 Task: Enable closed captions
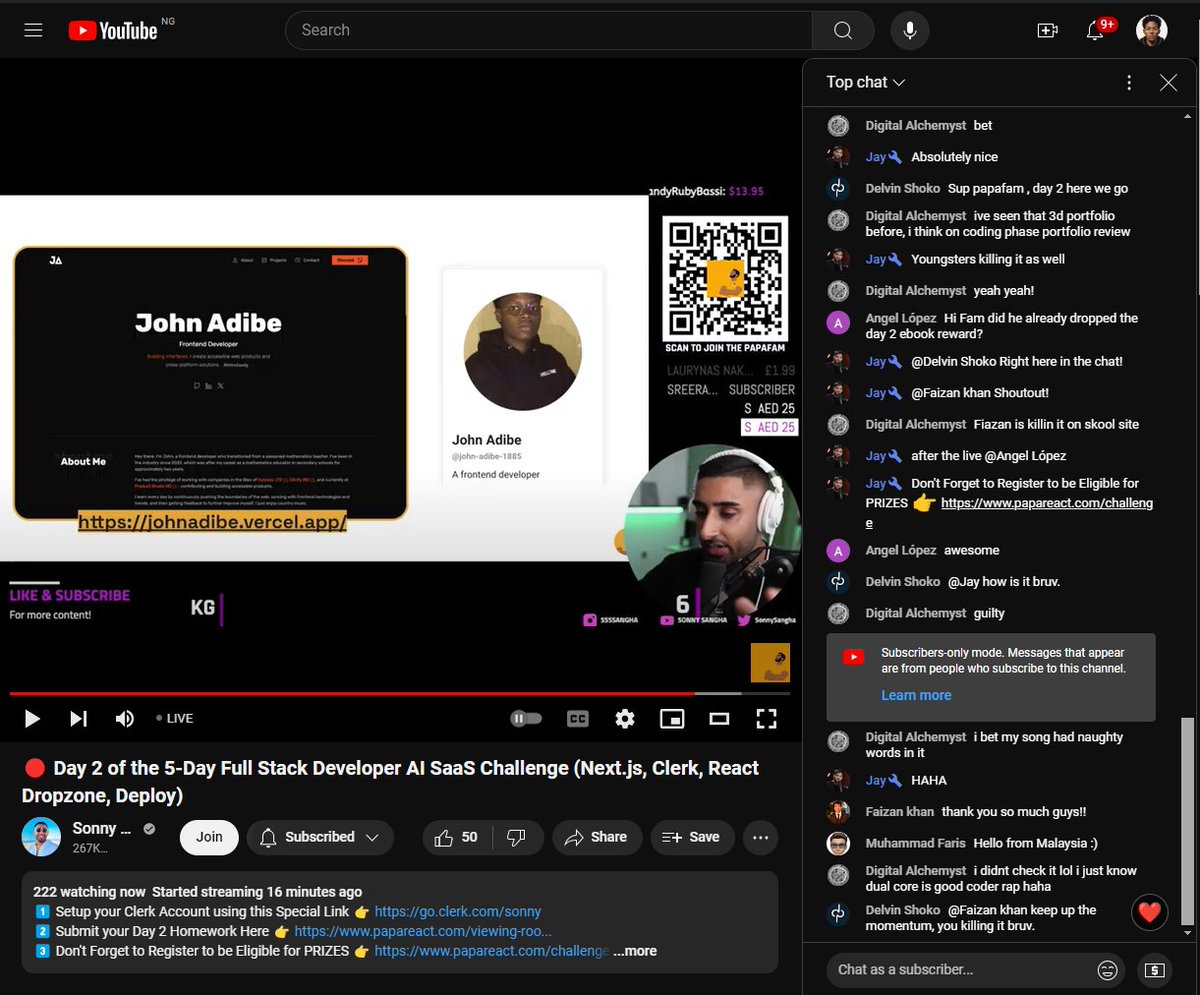click(x=576, y=718)
